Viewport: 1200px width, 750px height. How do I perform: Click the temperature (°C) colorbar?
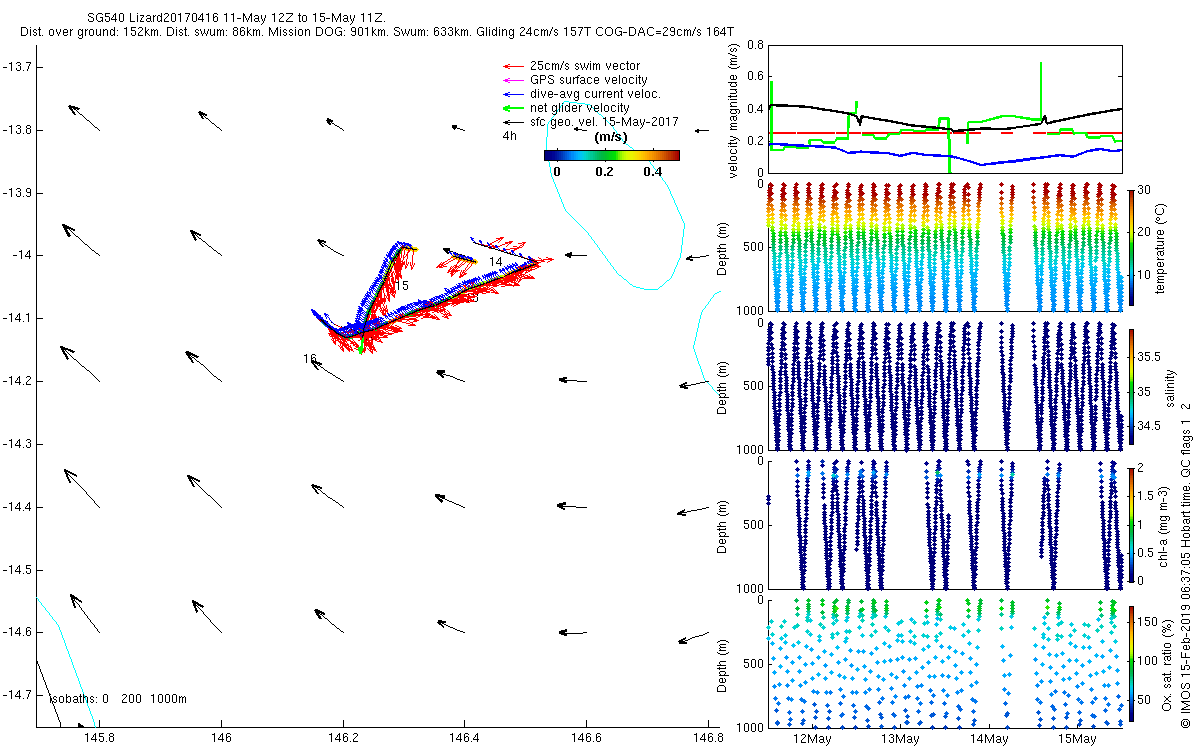pyautogui.click(x=1131, y=247)
